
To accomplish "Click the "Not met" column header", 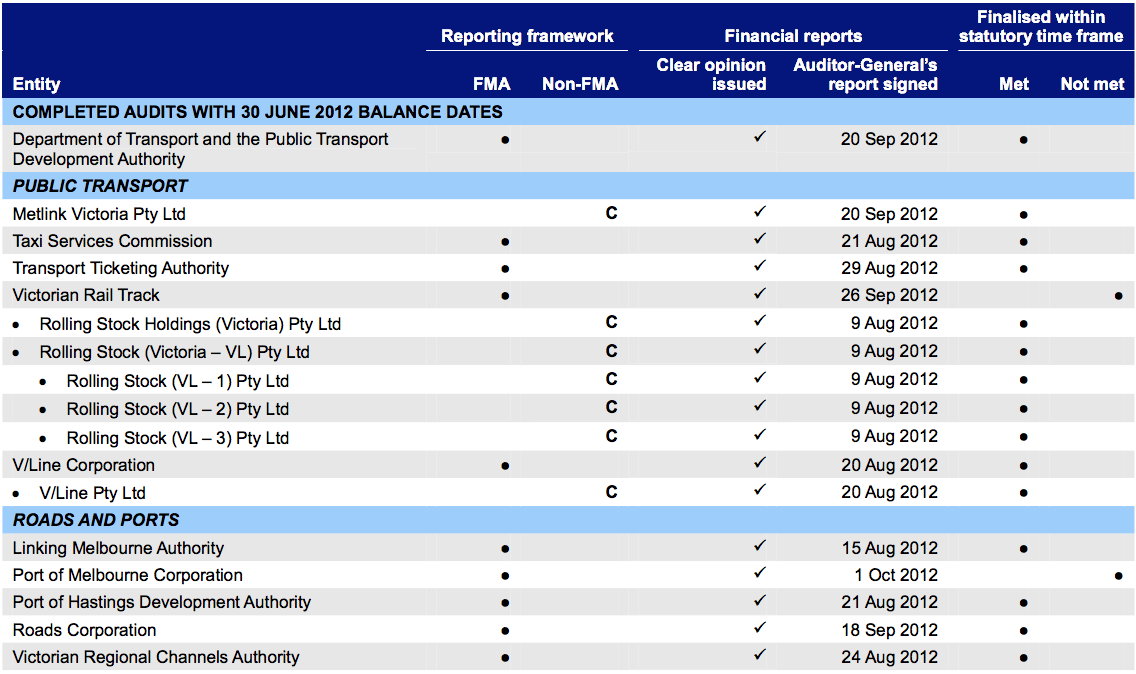I will click(x=1093, y=84).
